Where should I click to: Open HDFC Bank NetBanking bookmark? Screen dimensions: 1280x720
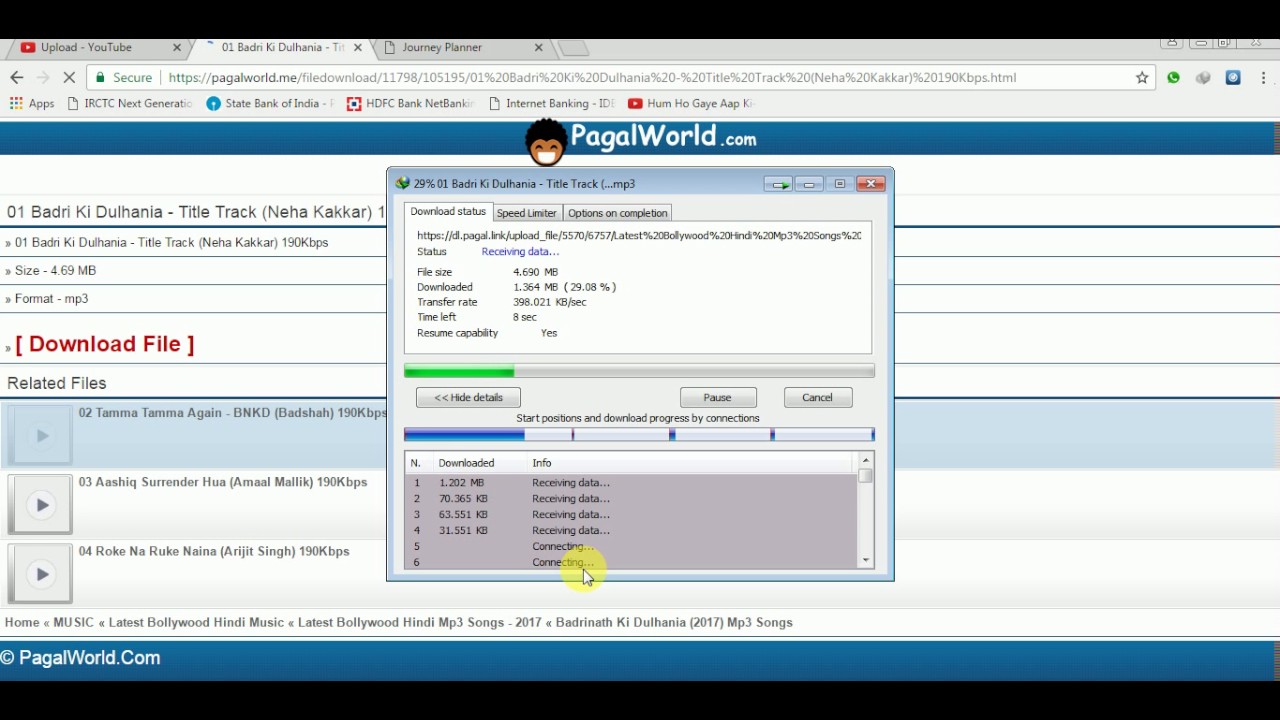(409, 103)
